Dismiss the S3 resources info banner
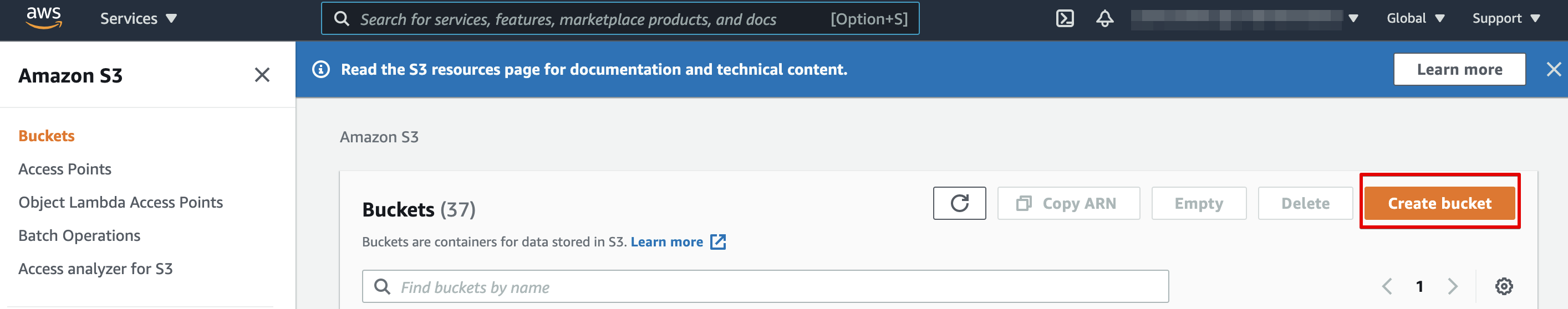The width and height of the screenshot is (1568, 309). 1554,69
